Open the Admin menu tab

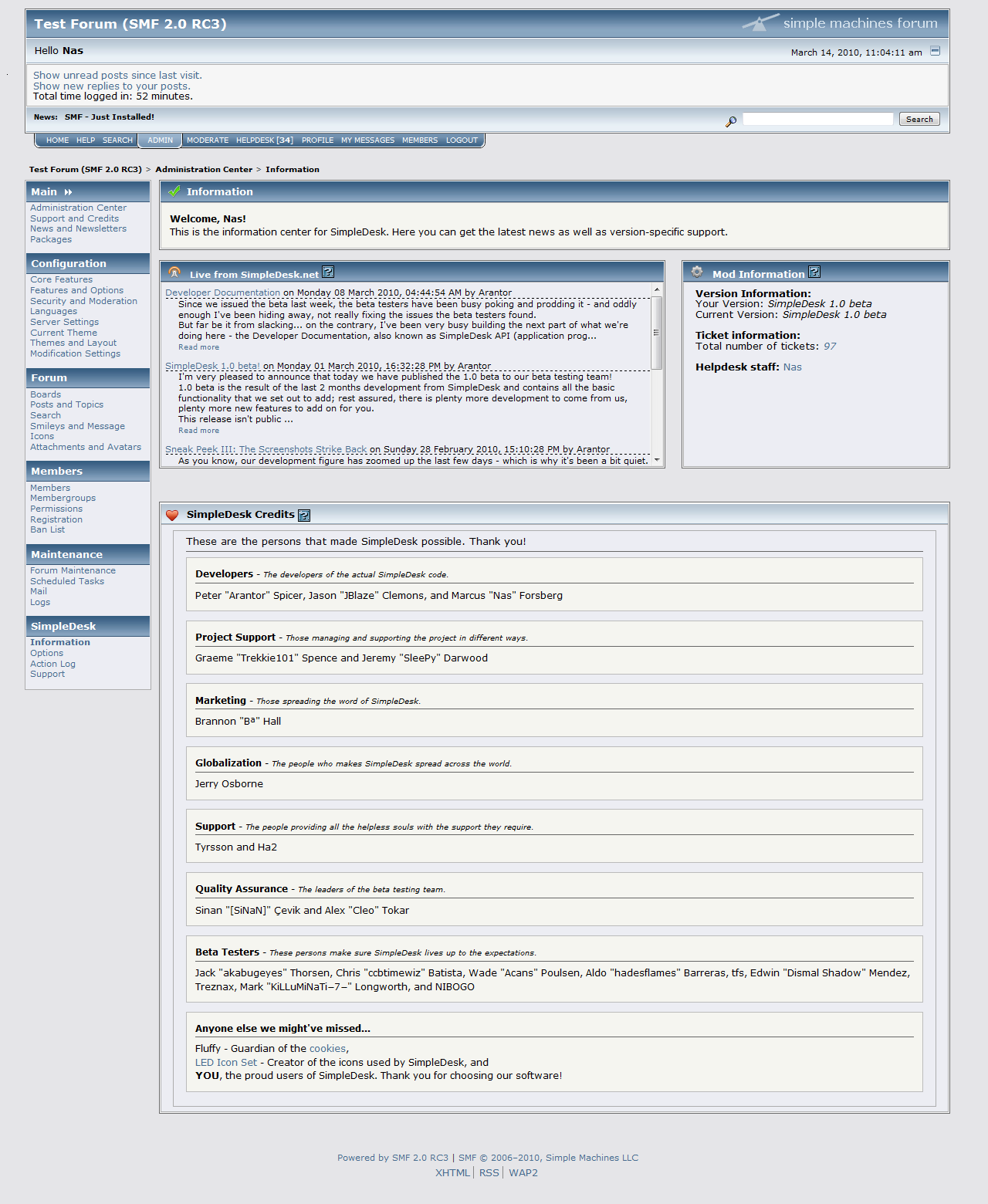tap(160, 140)
